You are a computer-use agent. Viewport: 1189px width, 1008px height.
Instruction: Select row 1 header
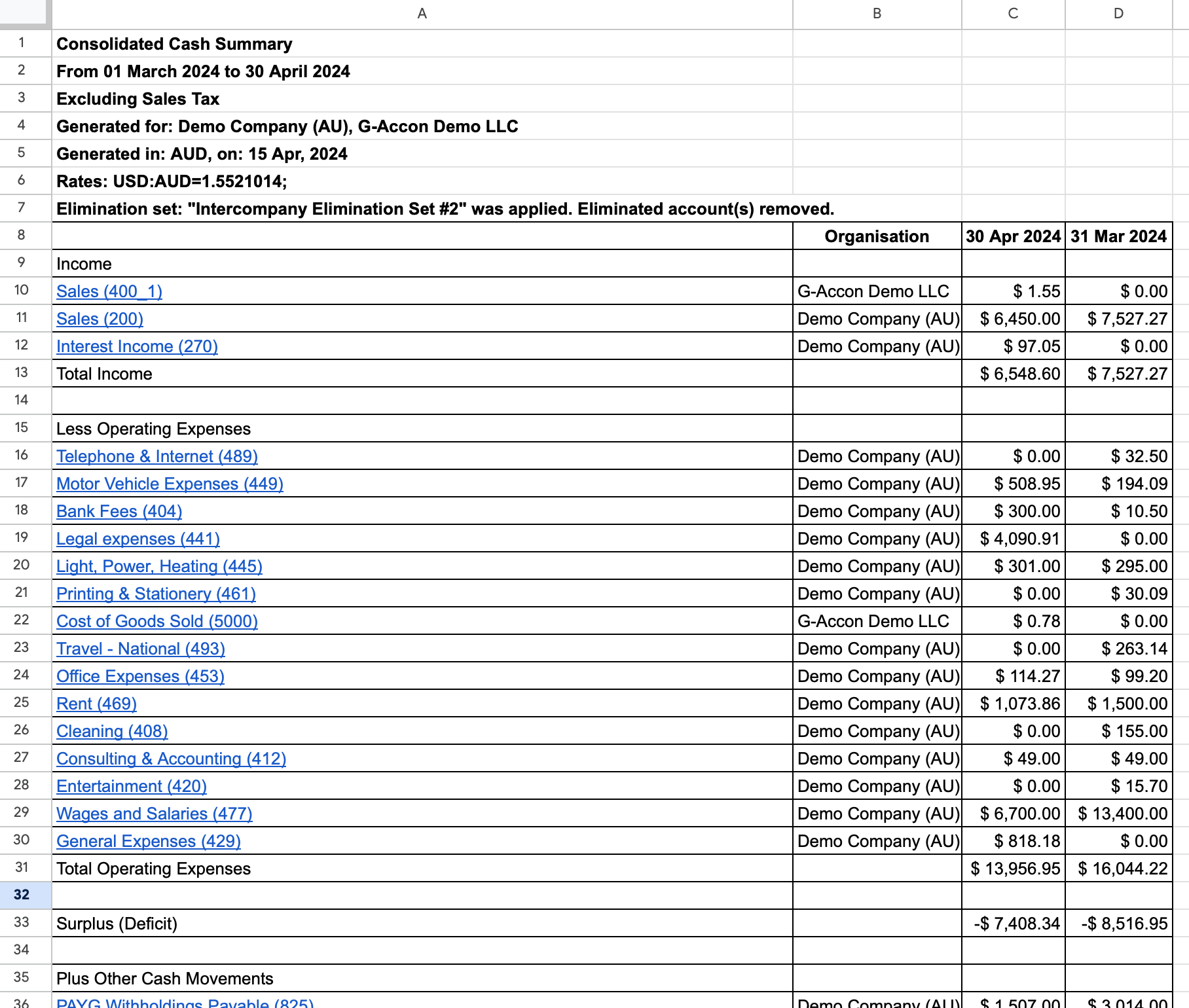(25, 43)
